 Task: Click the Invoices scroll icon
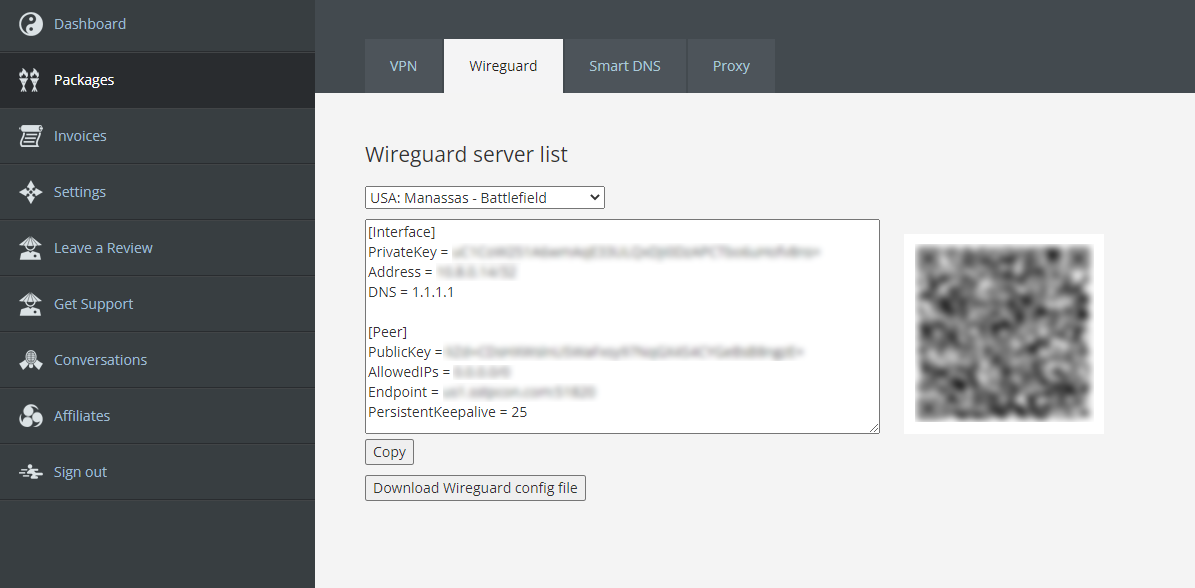tap(30, 136)
